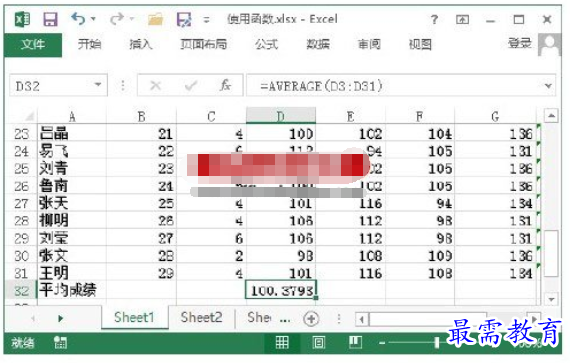Click cell containing 吕晶
This screenshot has width=570, height=363.
(72, 134)
